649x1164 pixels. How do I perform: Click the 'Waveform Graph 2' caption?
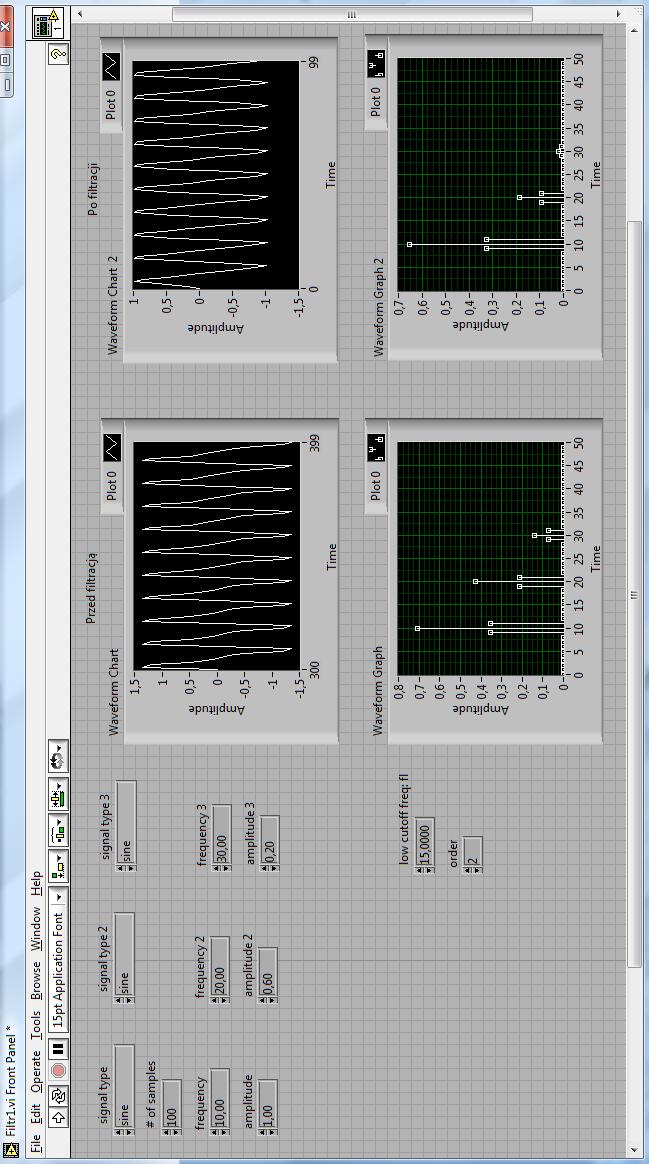pyautogui.click(x=378, y=307)
